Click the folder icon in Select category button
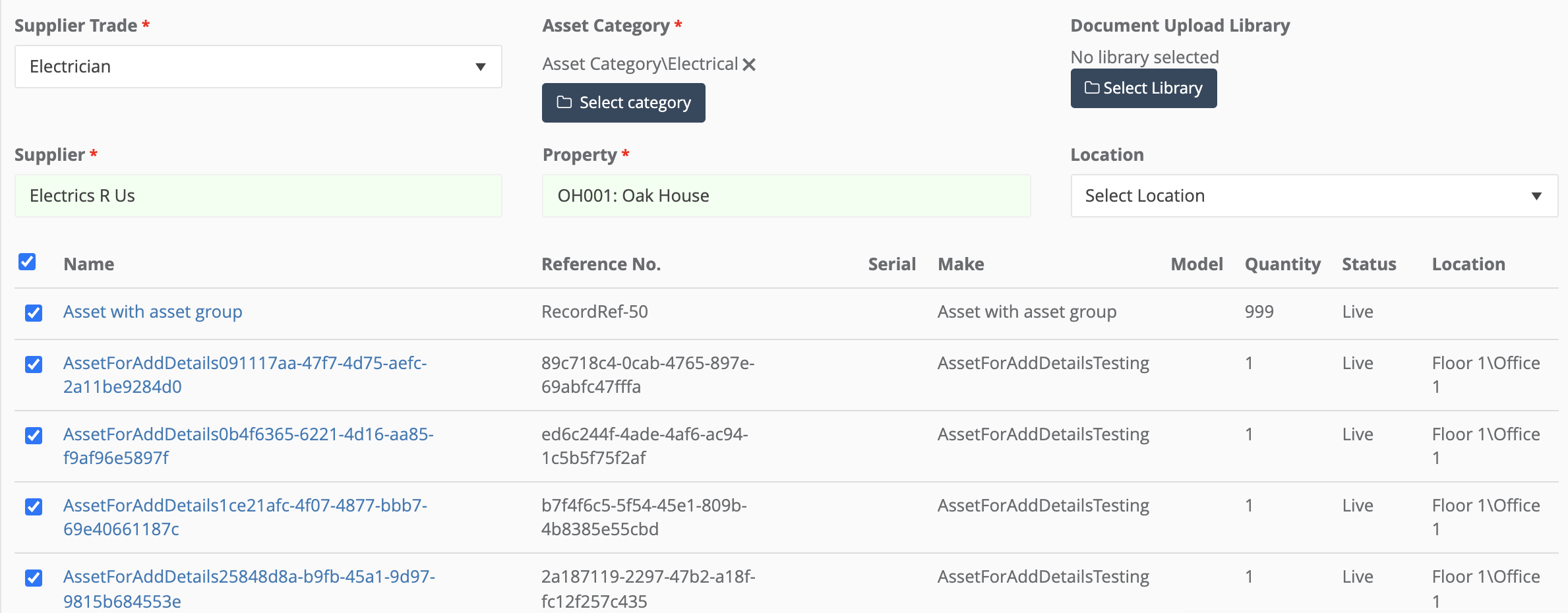This screenshot has height=613, width=1568. point(564,102)
